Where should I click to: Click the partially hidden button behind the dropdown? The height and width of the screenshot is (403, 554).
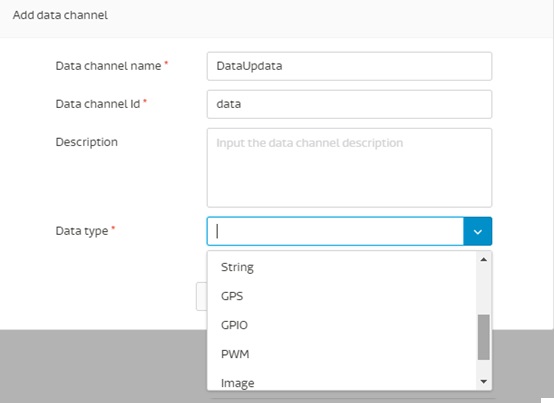pos(201,296)
